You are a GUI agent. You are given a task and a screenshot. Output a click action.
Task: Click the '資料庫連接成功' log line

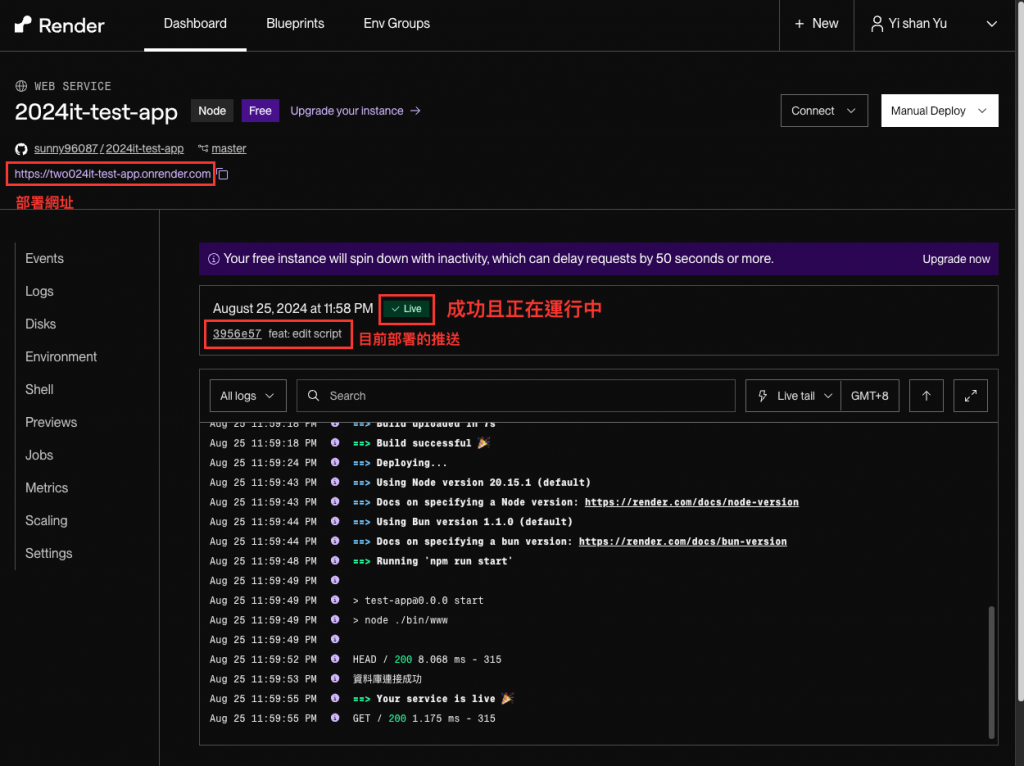click(387, 679)
